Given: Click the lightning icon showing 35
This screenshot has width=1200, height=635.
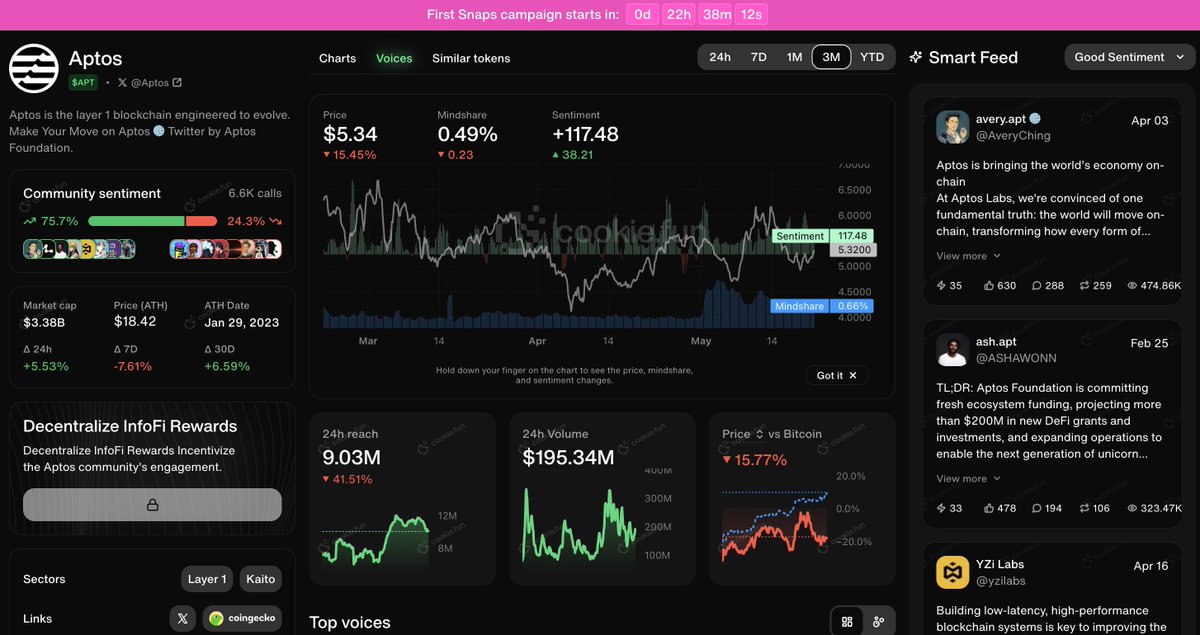Looking at the screenshot, I should point(941,286).
